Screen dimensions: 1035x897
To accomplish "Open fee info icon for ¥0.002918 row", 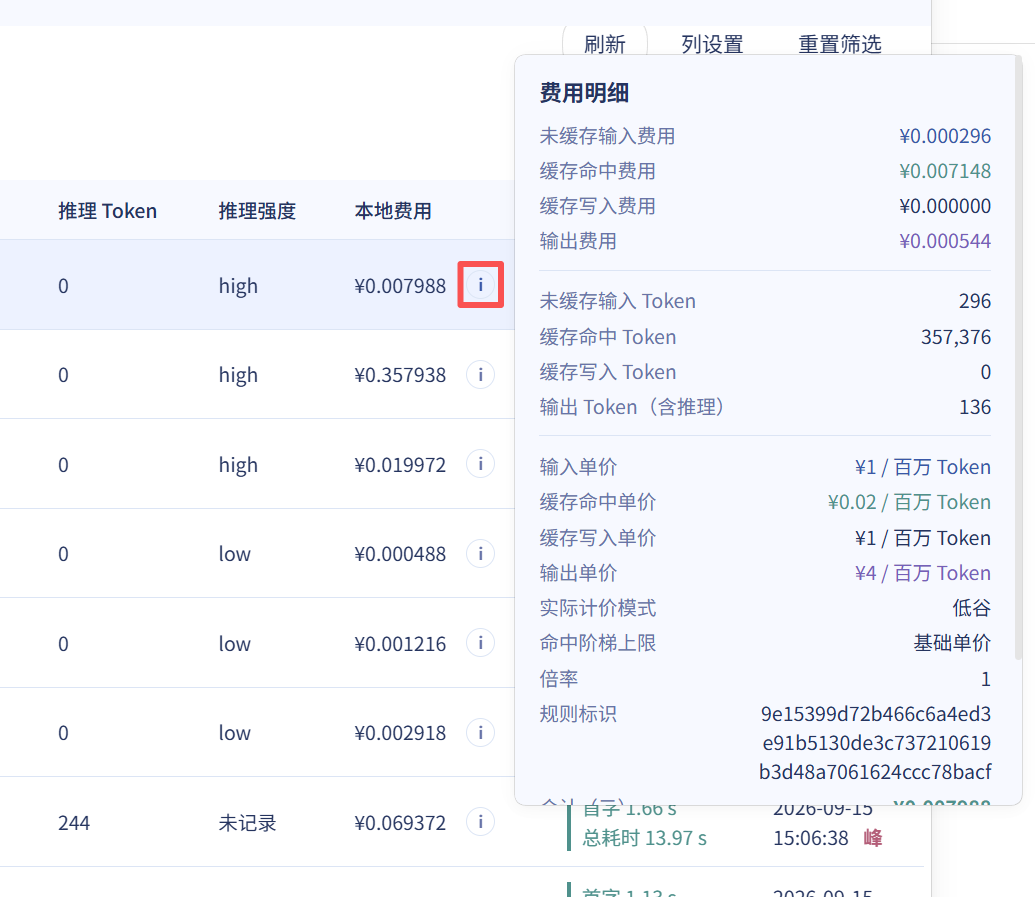I will [481, 733].
